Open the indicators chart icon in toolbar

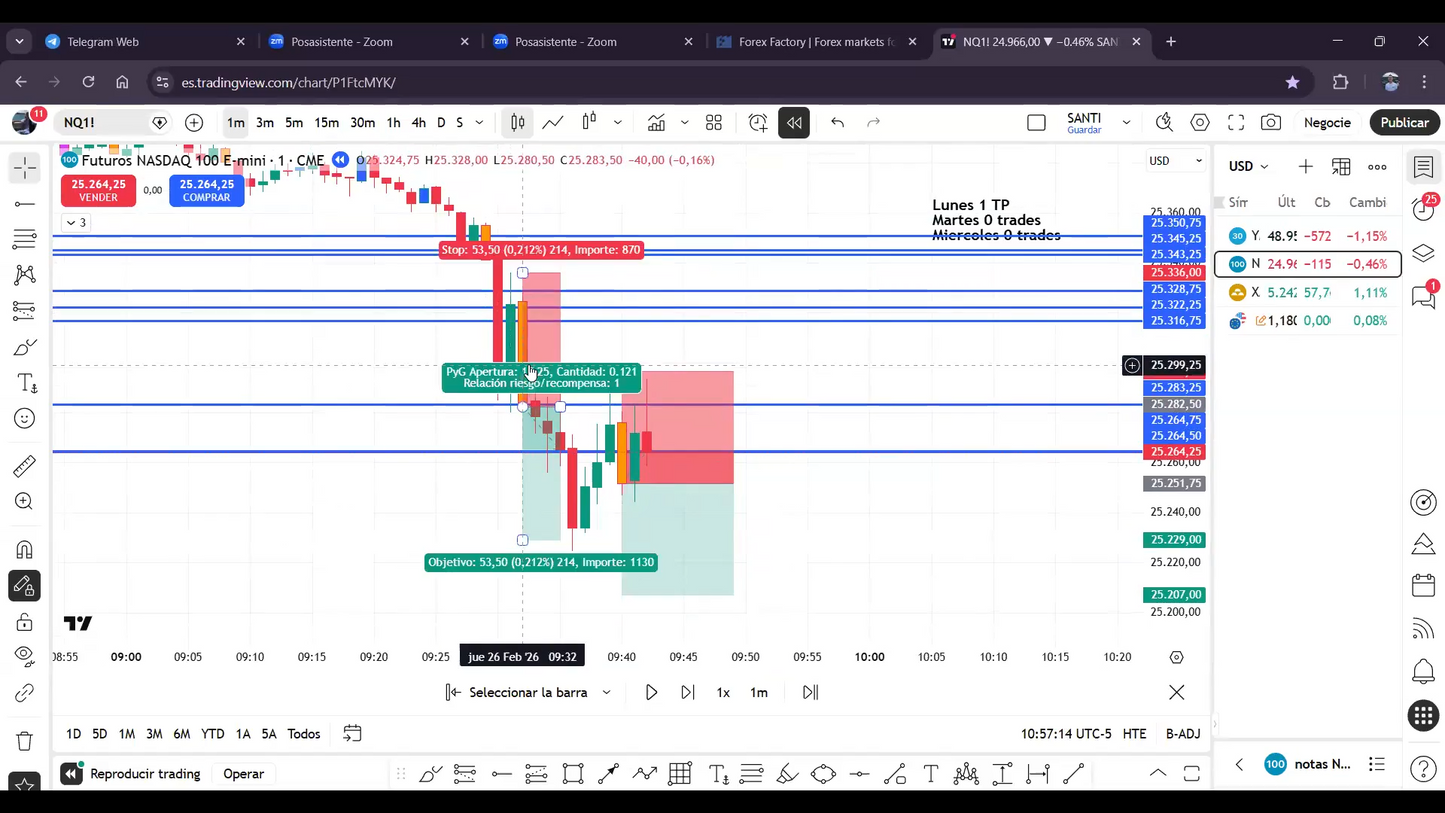pyautogui.click(x=656, y=122)
